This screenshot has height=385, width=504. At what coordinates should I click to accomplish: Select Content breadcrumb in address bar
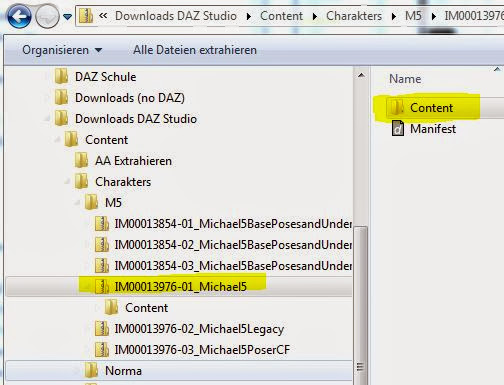[281, 16]
